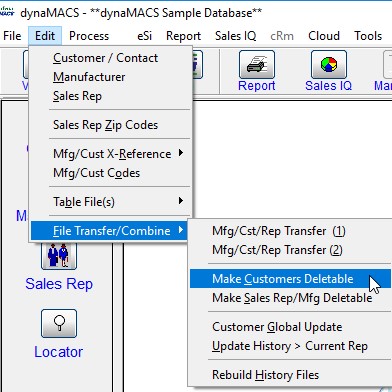Select Sales Rep entry in Edit menu
Viewport: 392px width, 392px height.
pyautogui.click(x=111, y=96)
